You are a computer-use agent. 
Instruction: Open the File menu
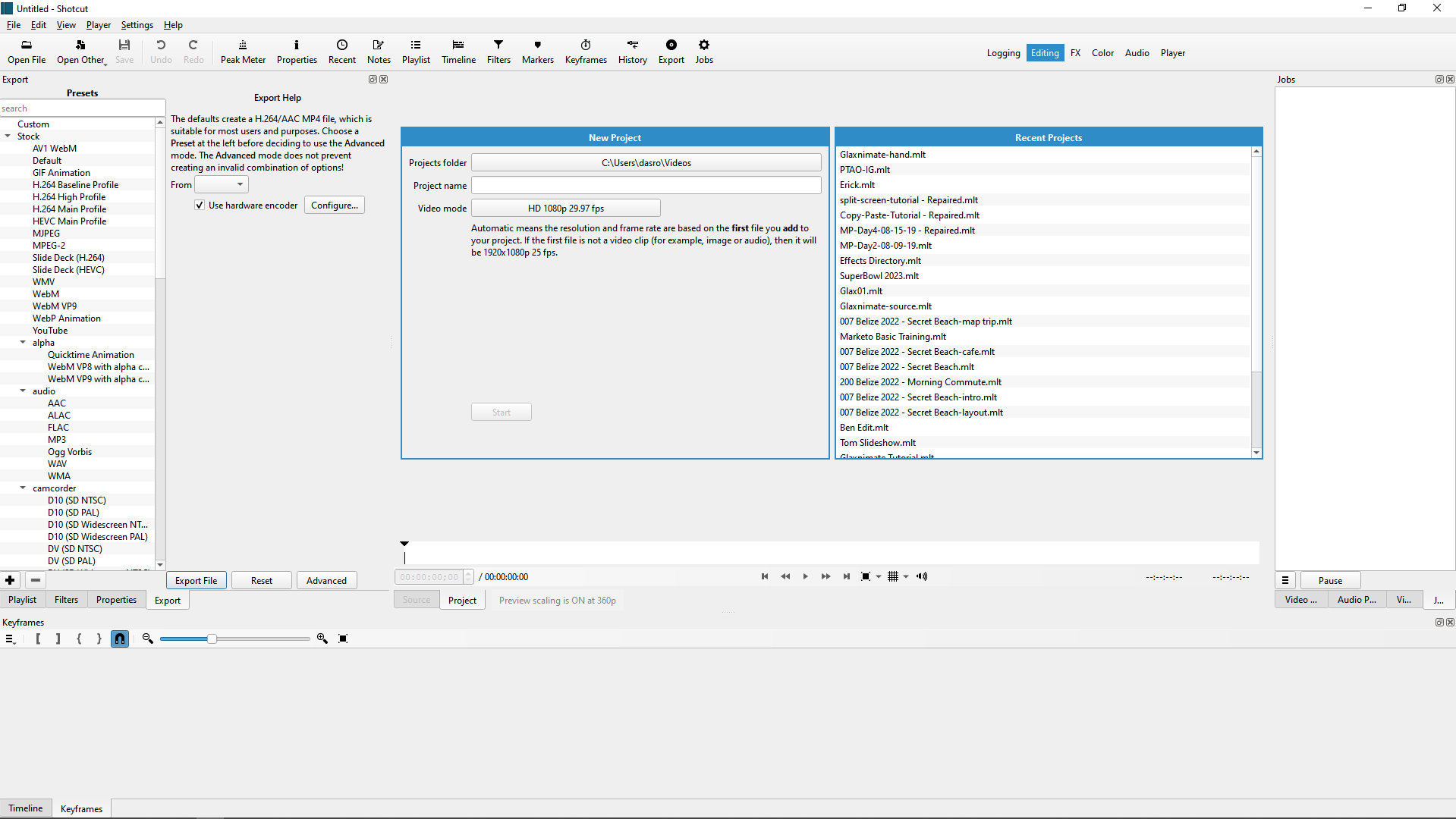pyautogui.click(x=14, y=25)
